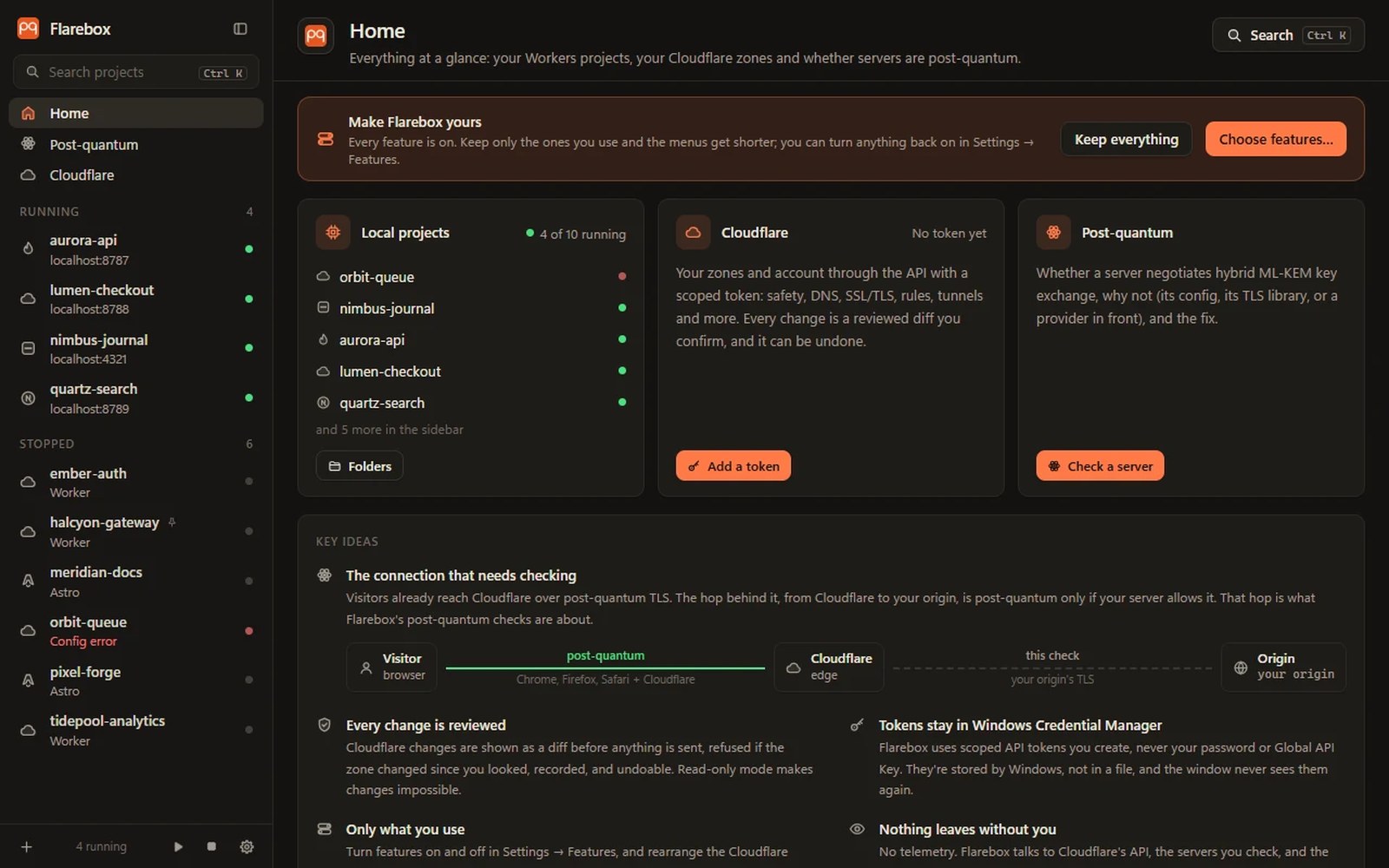Start all projects with the play icon
Image resolution: width=1389 pixels, height=868 pixels.
click(x=178, y=846)
